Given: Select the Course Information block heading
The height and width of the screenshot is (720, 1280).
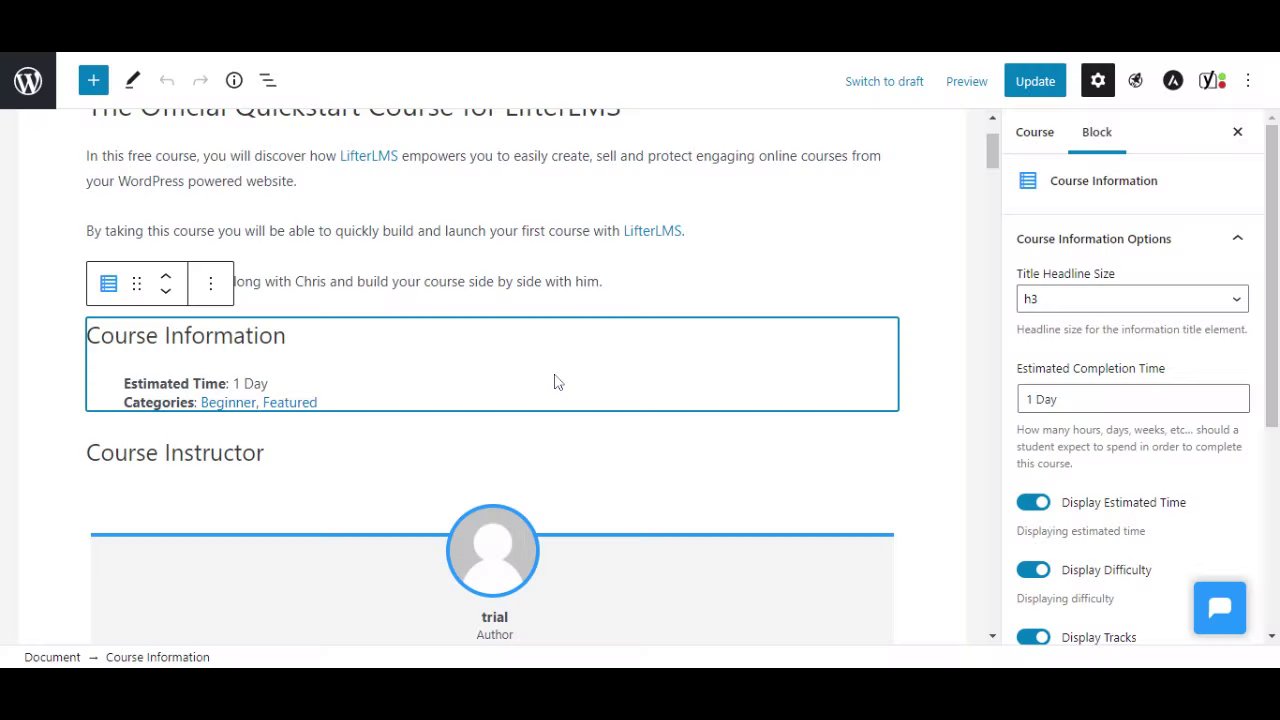Looking at the screenshot, I should coord(186,336).
